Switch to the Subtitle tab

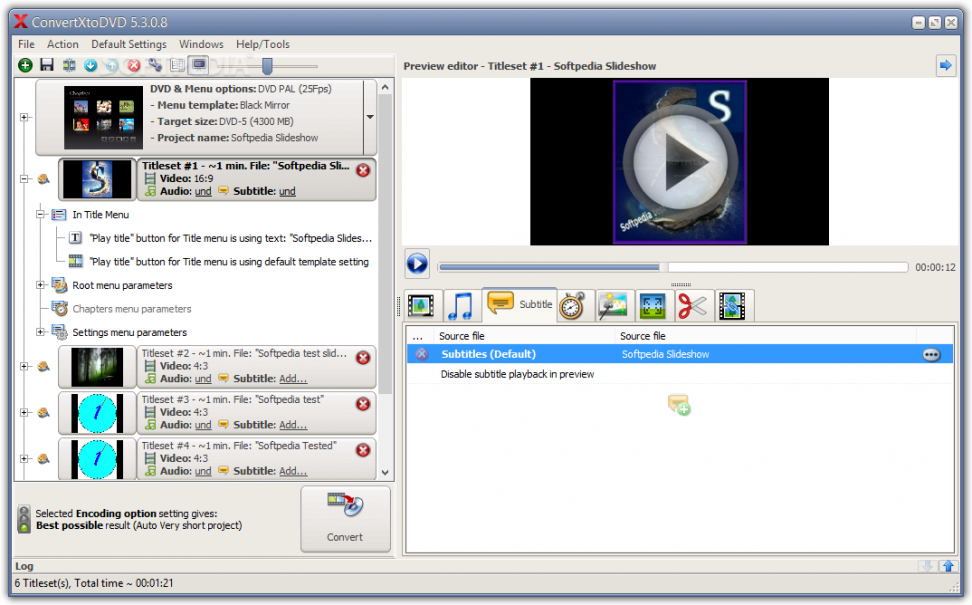point(520,305)
